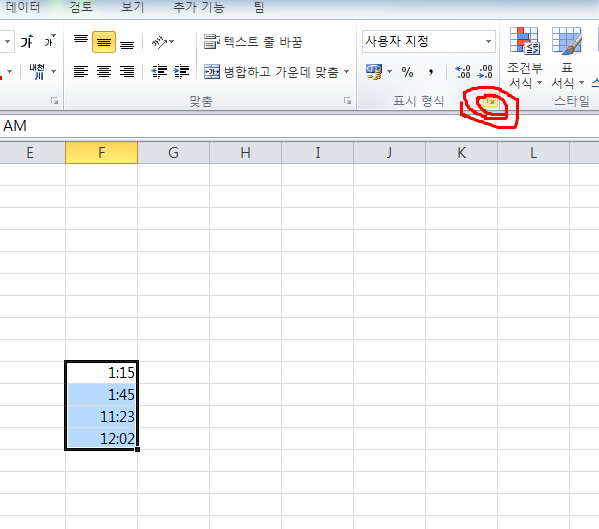Open the 팀 ribbon tab
The width and height of the screenshot is (599, 529).
(259, 7)
